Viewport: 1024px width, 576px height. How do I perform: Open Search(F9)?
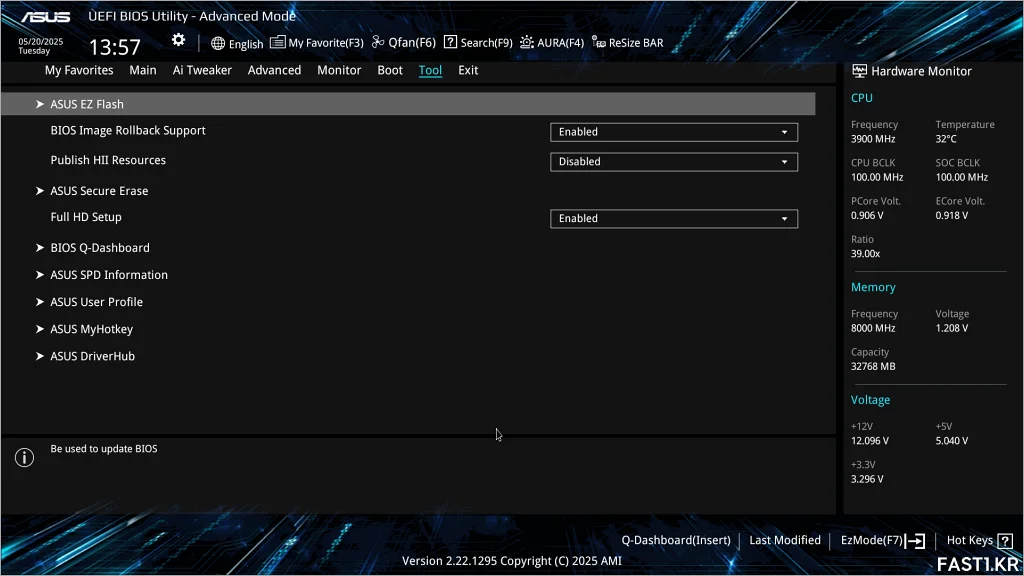(x=487, y=42)
